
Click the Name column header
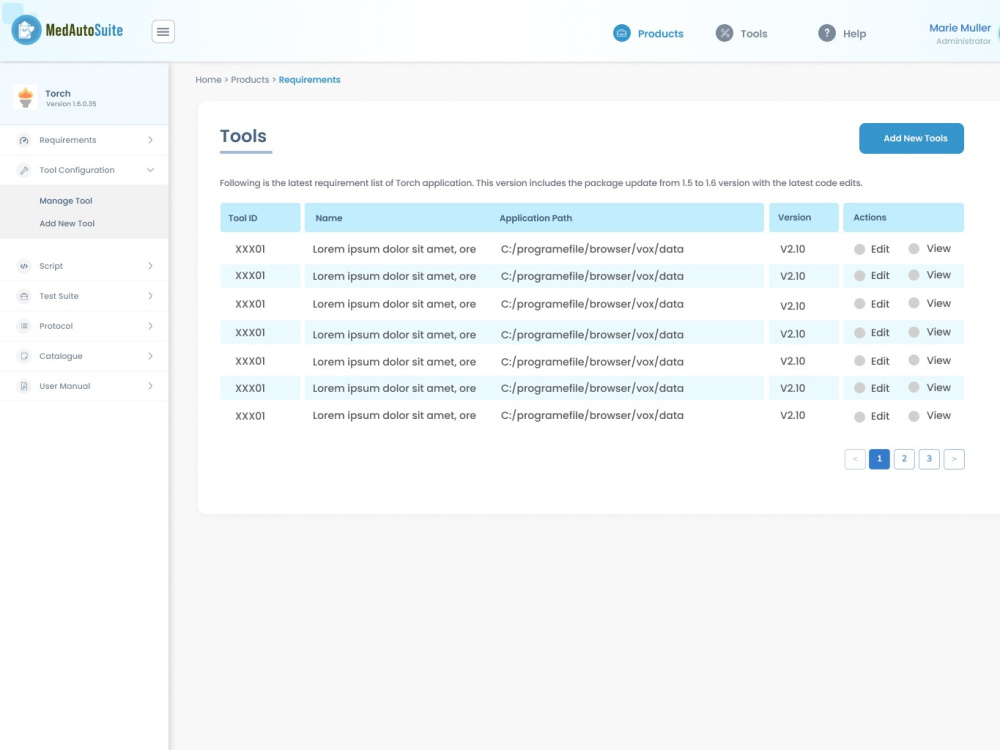pyautogui.click(x=329, y=218)
